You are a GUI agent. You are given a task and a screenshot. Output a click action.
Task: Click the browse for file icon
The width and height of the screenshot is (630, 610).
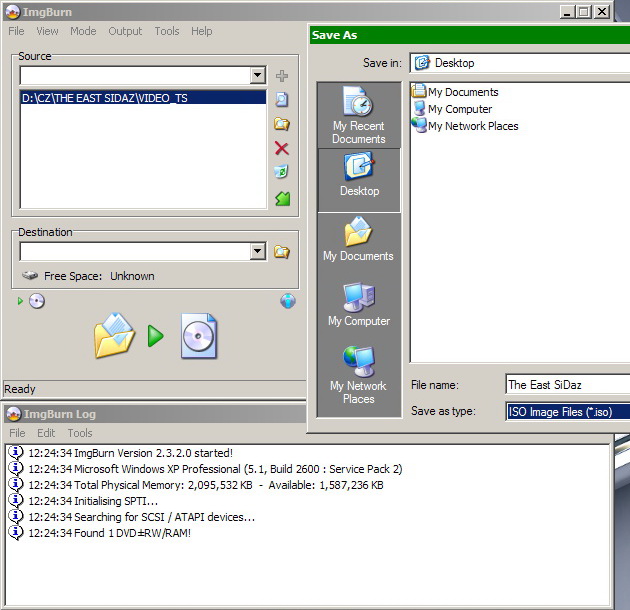coord(282,99)
